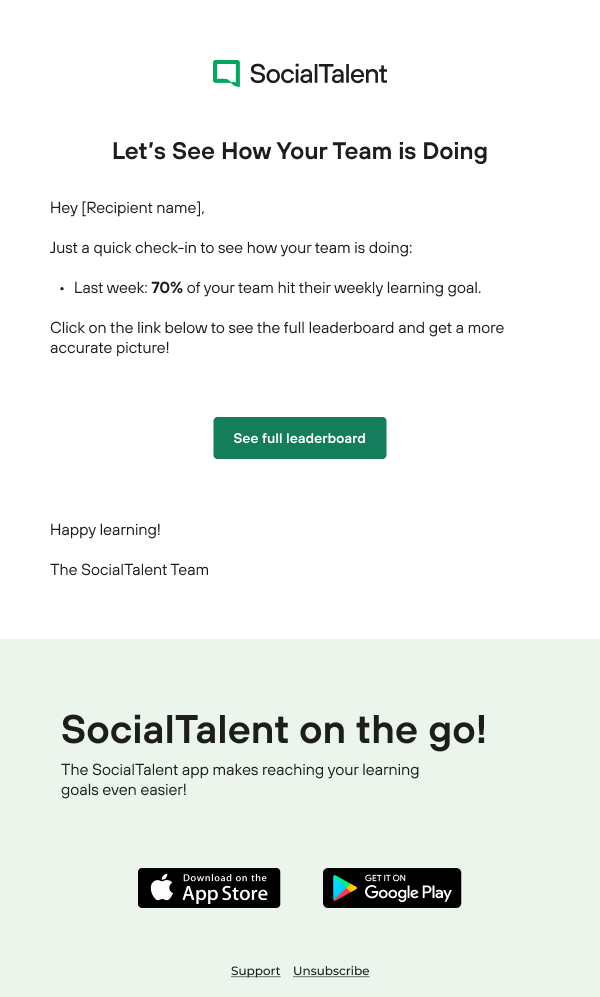
Task: Click the bold 70% figure
Action: [167, 288]
